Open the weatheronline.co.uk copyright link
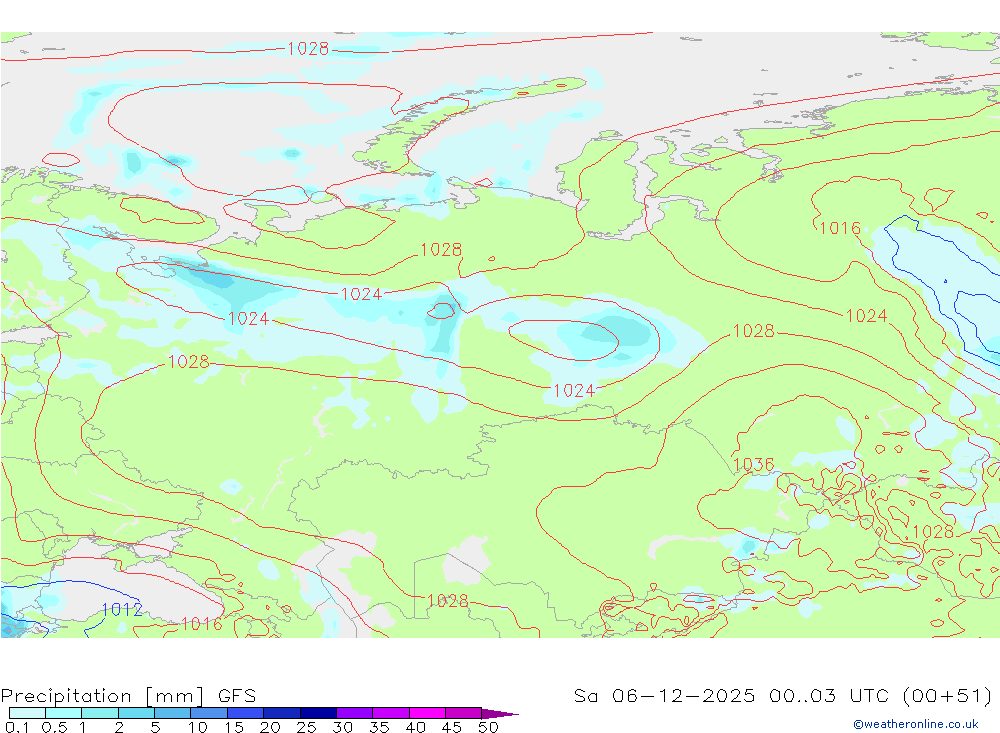 [916, 724]
